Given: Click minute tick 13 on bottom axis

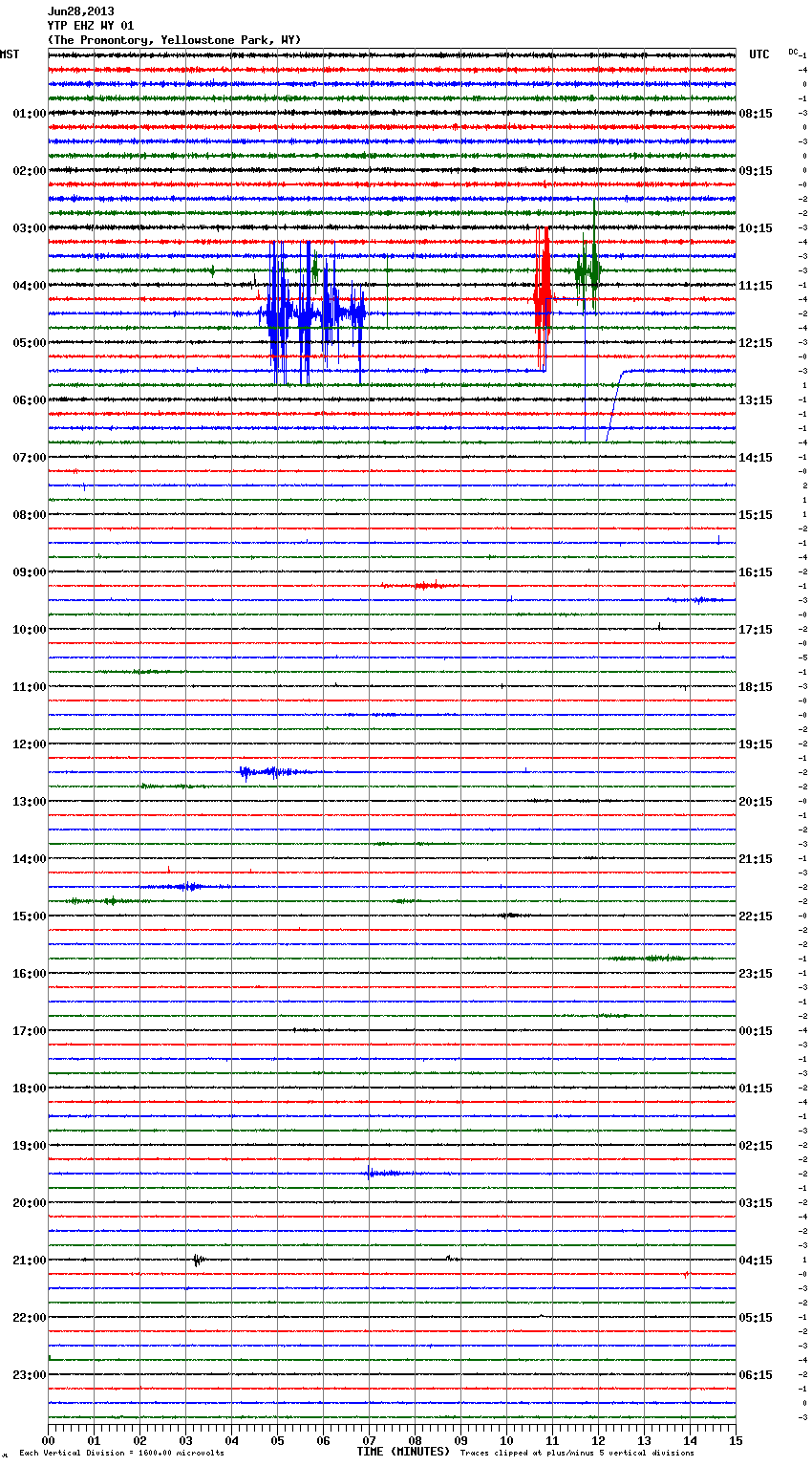Looking at the screenshot, I should tap(644, 1440).
